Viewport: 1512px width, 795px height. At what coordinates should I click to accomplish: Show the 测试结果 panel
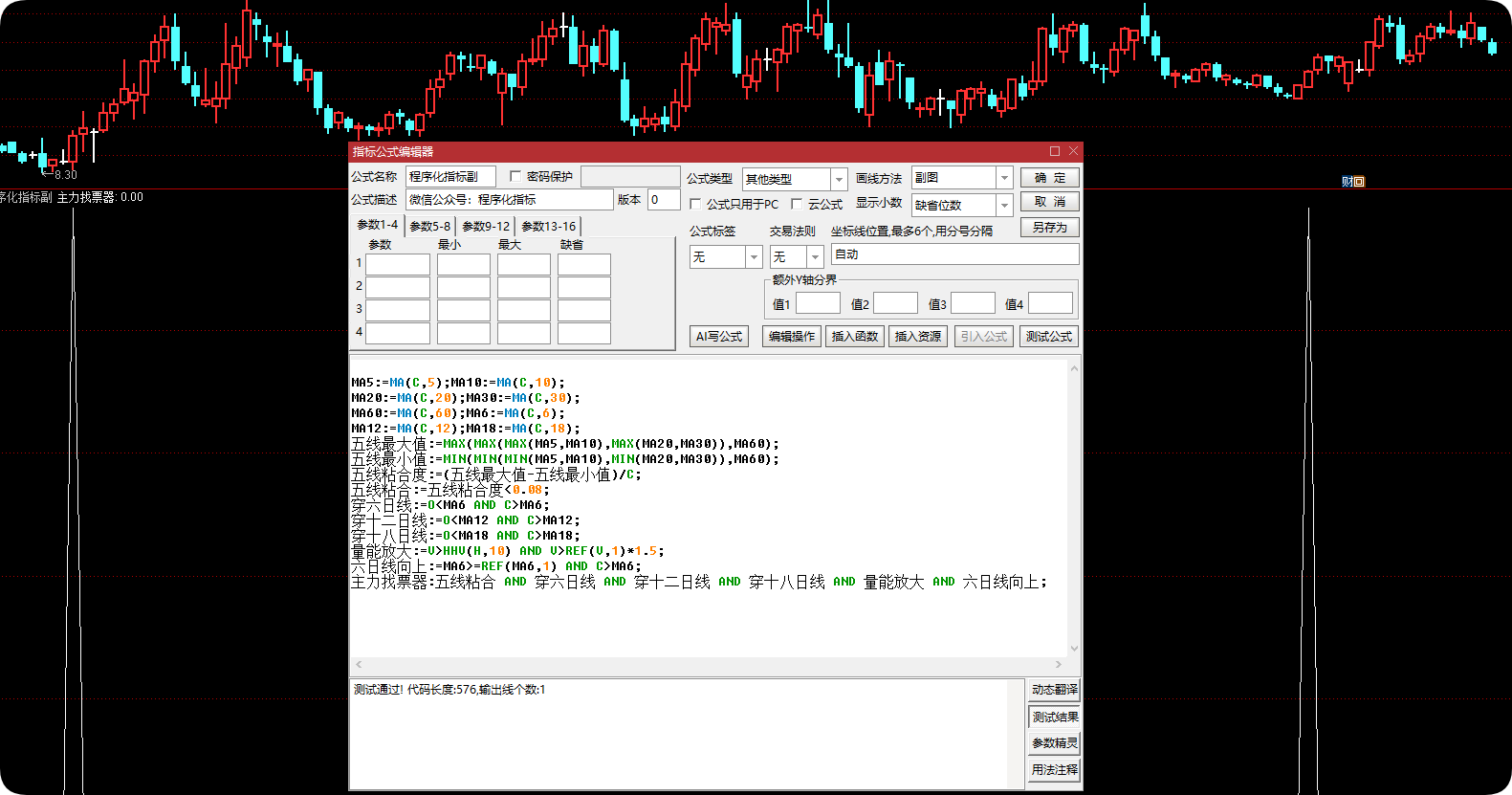[1055, 718]
